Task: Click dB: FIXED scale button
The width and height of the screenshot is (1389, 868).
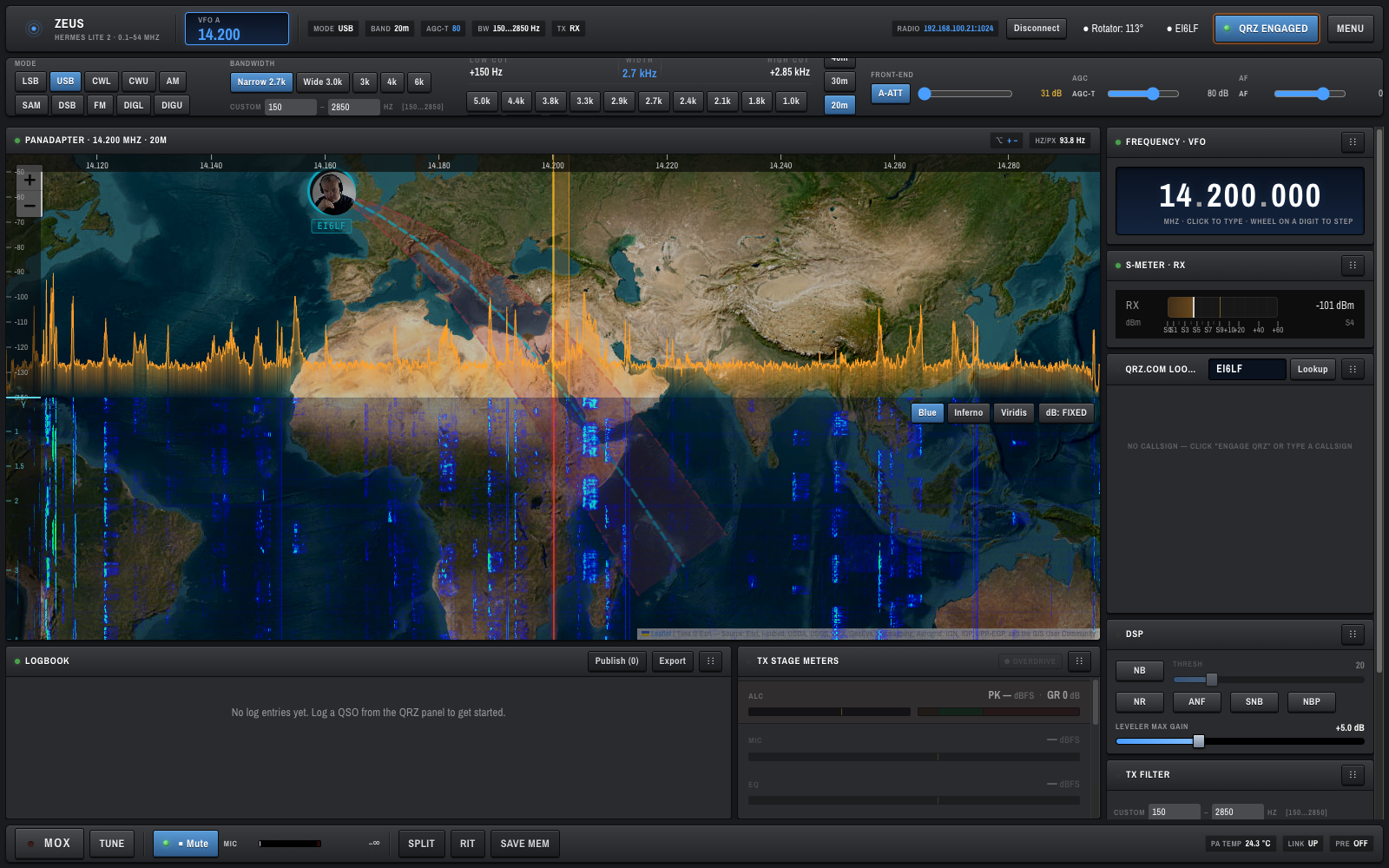Action: (1066, 413)
